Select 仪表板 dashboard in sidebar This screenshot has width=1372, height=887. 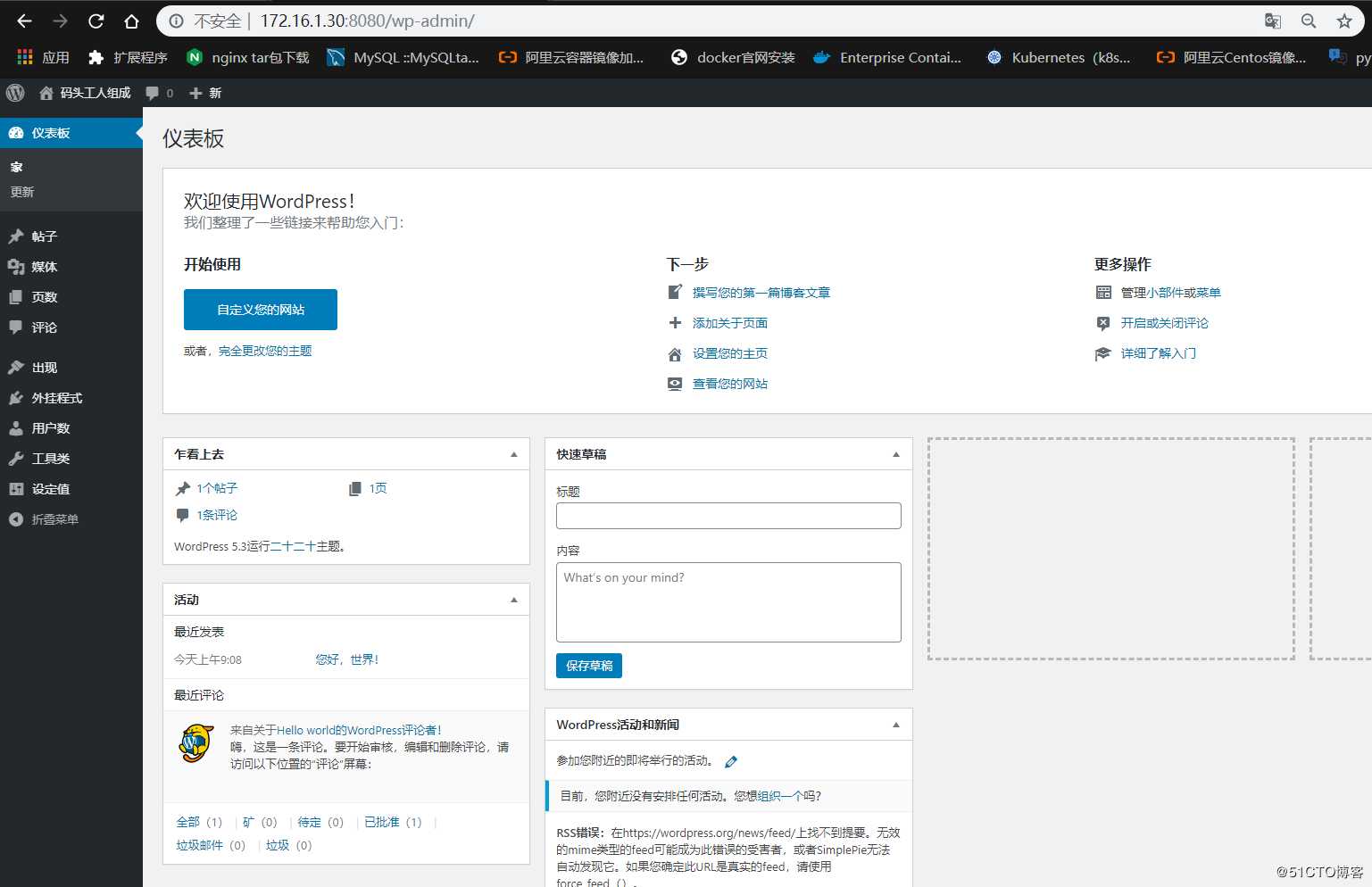71,133
